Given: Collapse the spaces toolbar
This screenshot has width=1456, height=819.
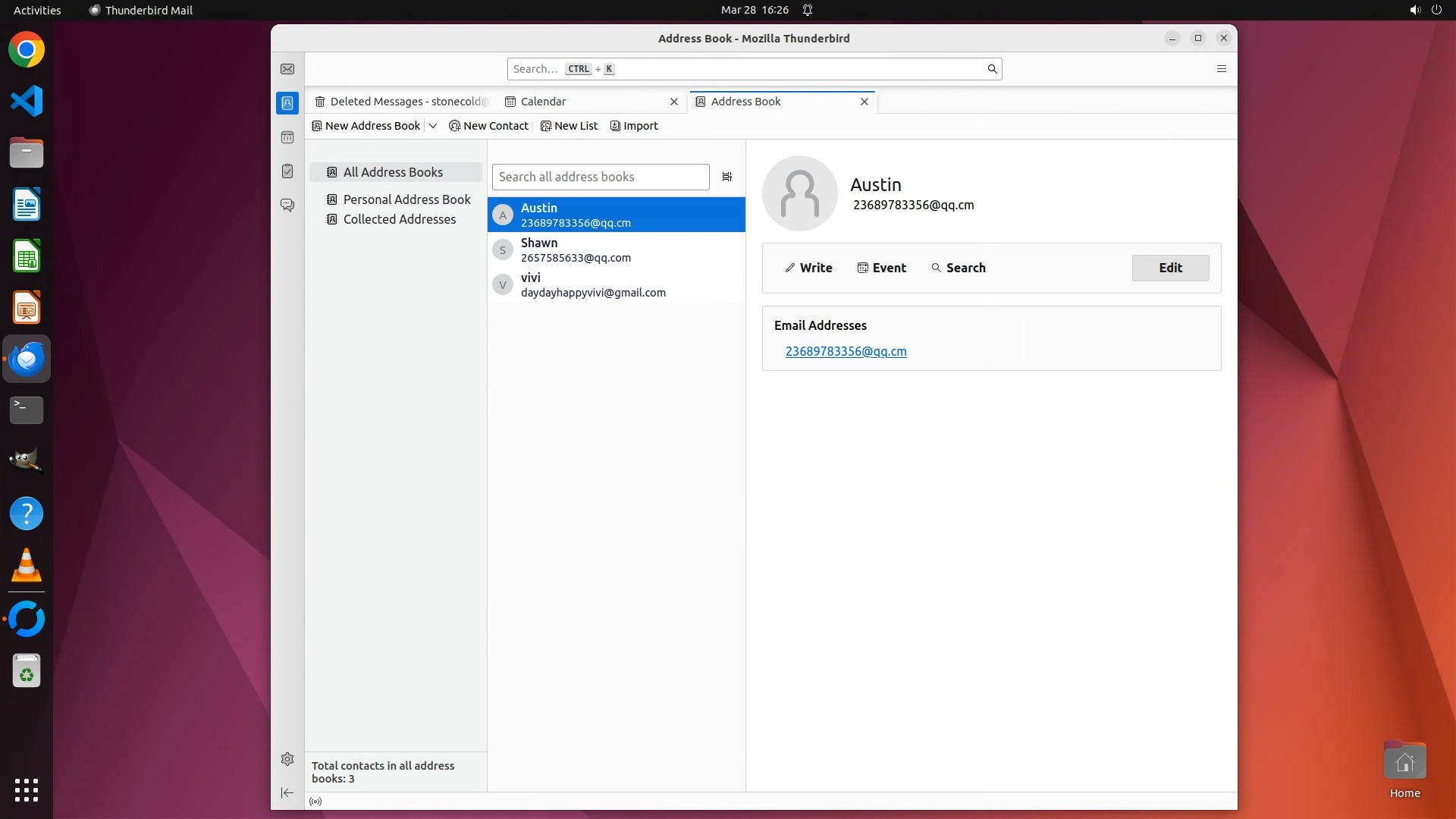Looking at the screenshot, I should click(x=287, y=792).
